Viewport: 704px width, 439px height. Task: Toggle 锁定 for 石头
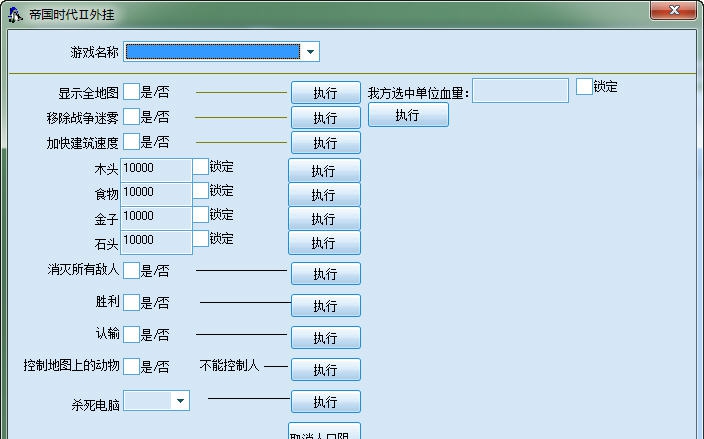[x=201, y=238]
